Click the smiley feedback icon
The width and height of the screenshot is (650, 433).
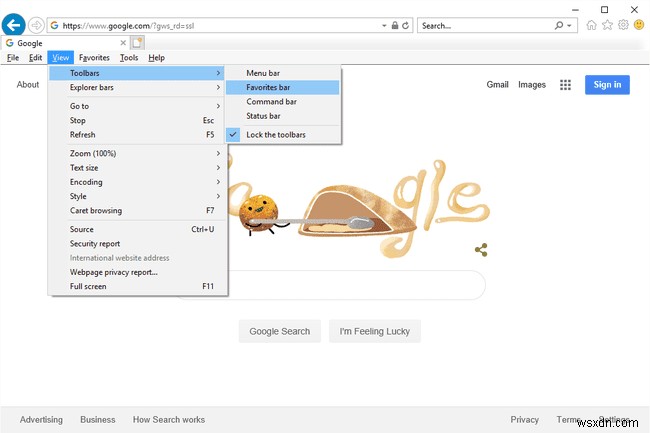(639, 25)
